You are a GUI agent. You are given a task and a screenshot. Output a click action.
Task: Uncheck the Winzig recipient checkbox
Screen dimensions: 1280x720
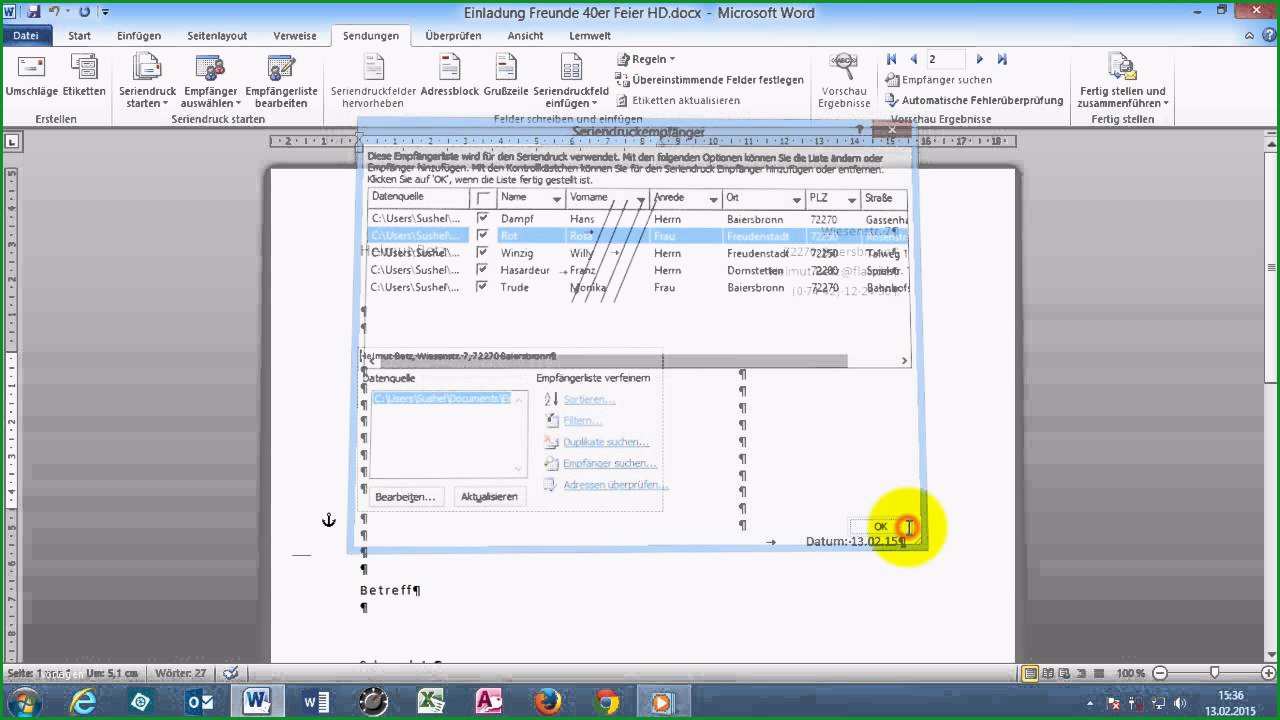[x=483, y=253]
